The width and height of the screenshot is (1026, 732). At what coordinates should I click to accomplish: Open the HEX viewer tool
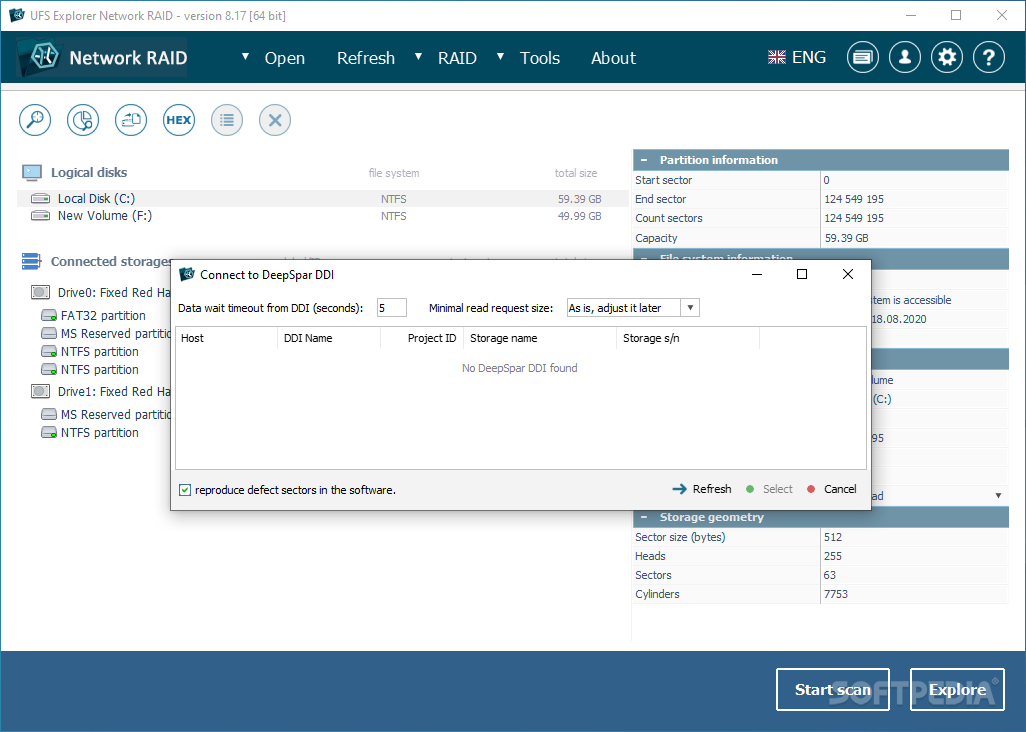(179, 120)
